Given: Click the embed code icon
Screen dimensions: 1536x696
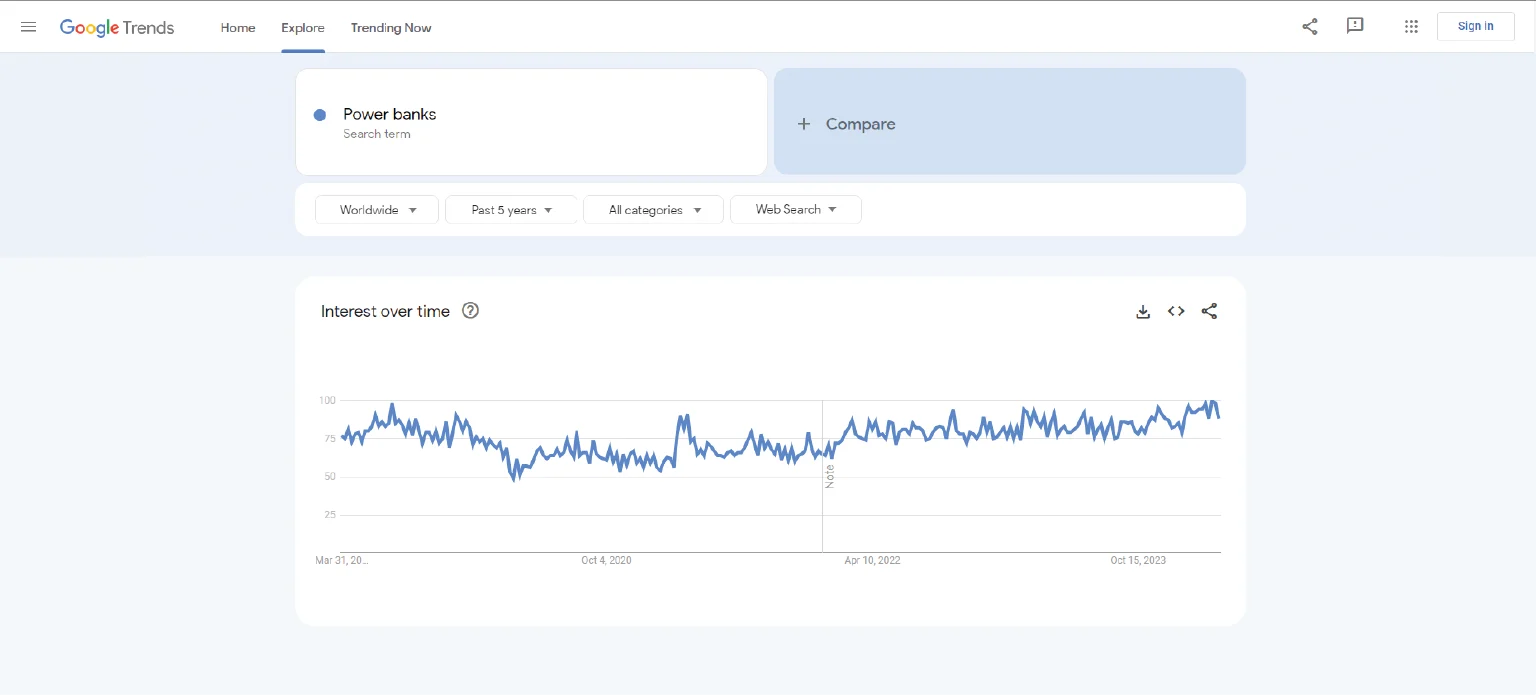Looking at the screenshot, I should tap(1176, 312).
